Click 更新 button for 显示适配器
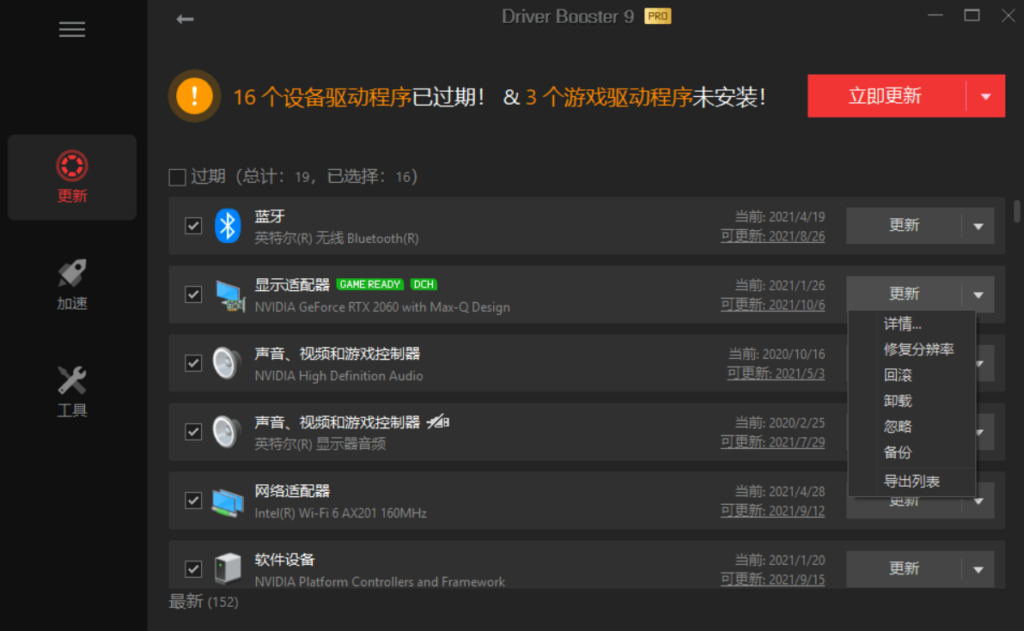 tap(904, 294)
